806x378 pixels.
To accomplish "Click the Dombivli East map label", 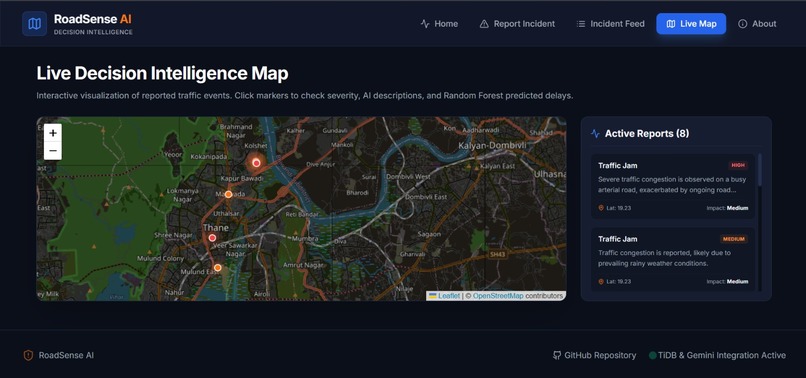I will pyautogui.click(x=426, y=197).
